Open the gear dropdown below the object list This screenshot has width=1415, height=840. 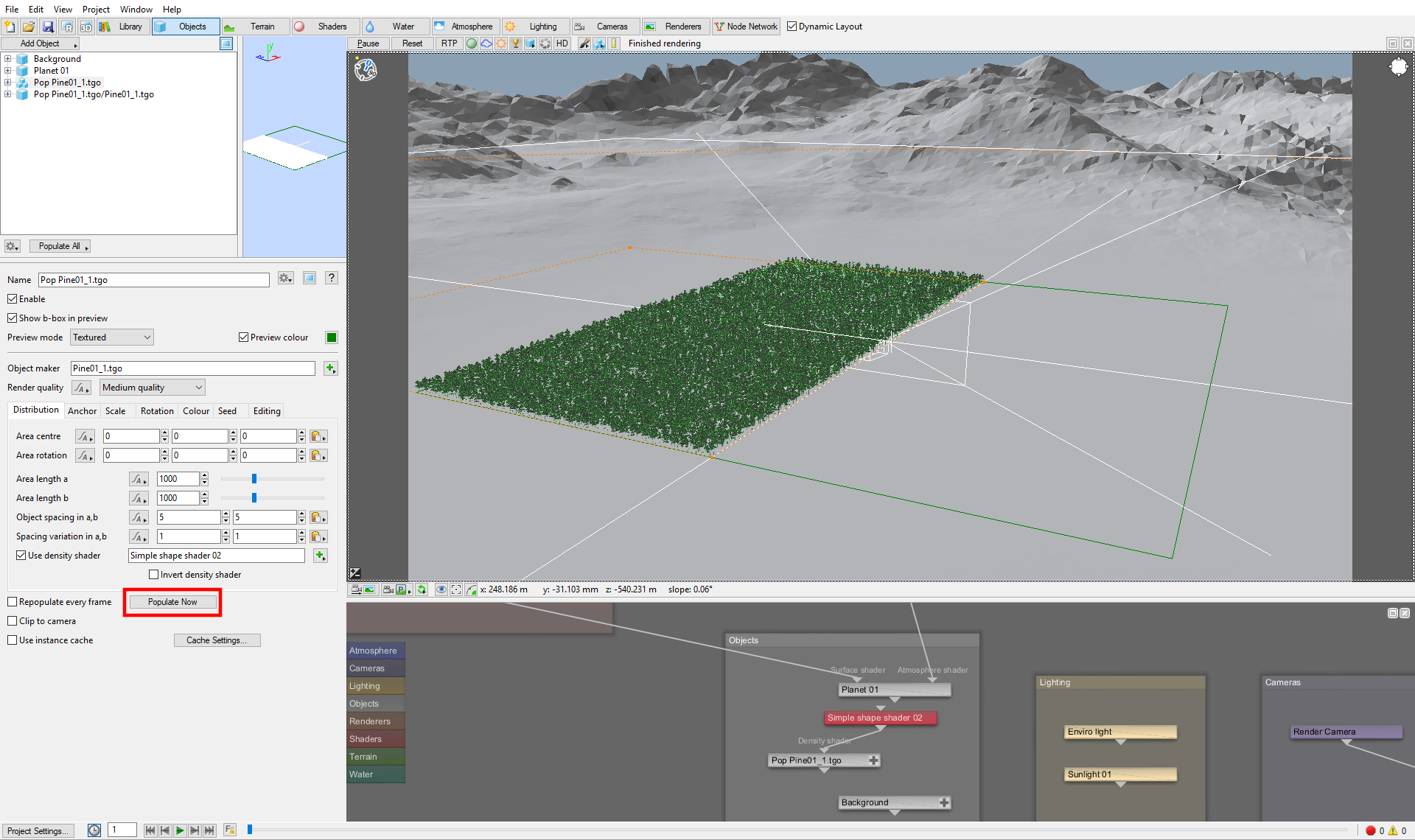pyautogui.click(x=13, y=246)
